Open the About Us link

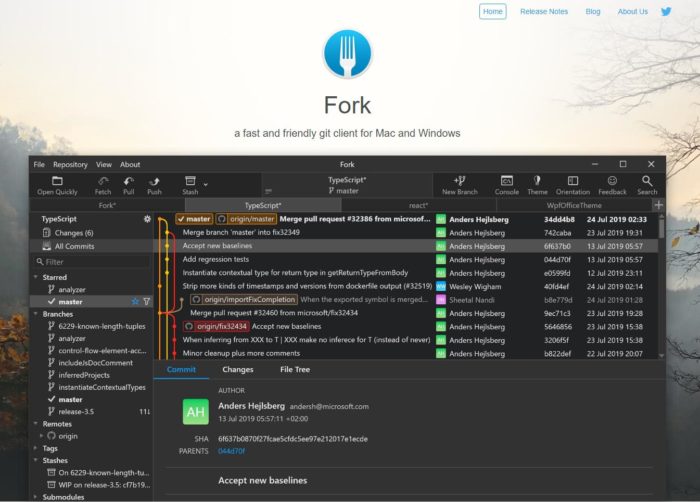click(633, 12)
